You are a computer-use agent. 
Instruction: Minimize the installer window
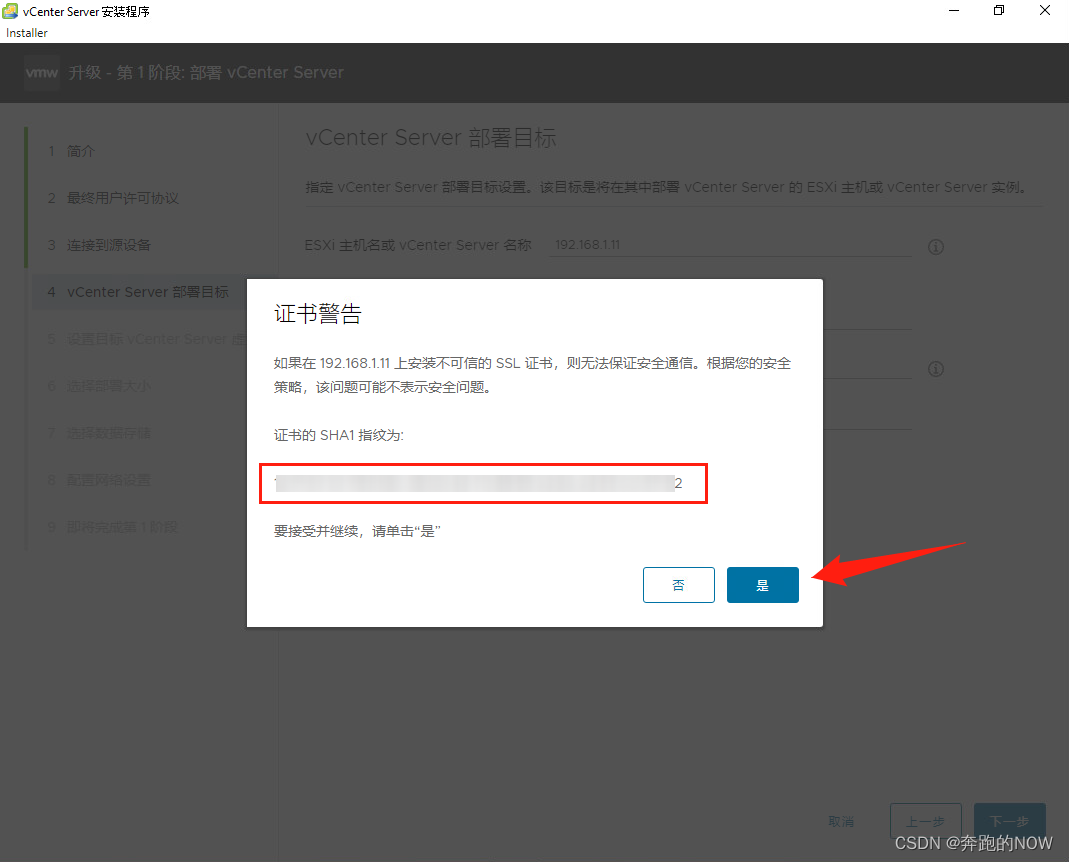(954, 10)
